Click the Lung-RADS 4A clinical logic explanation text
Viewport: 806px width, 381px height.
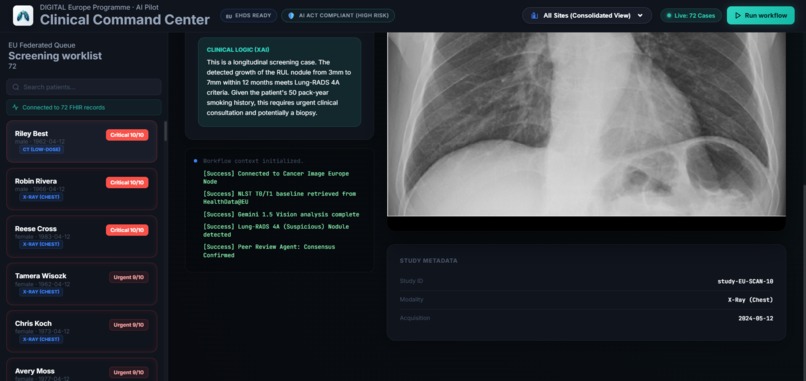point(279,87)
